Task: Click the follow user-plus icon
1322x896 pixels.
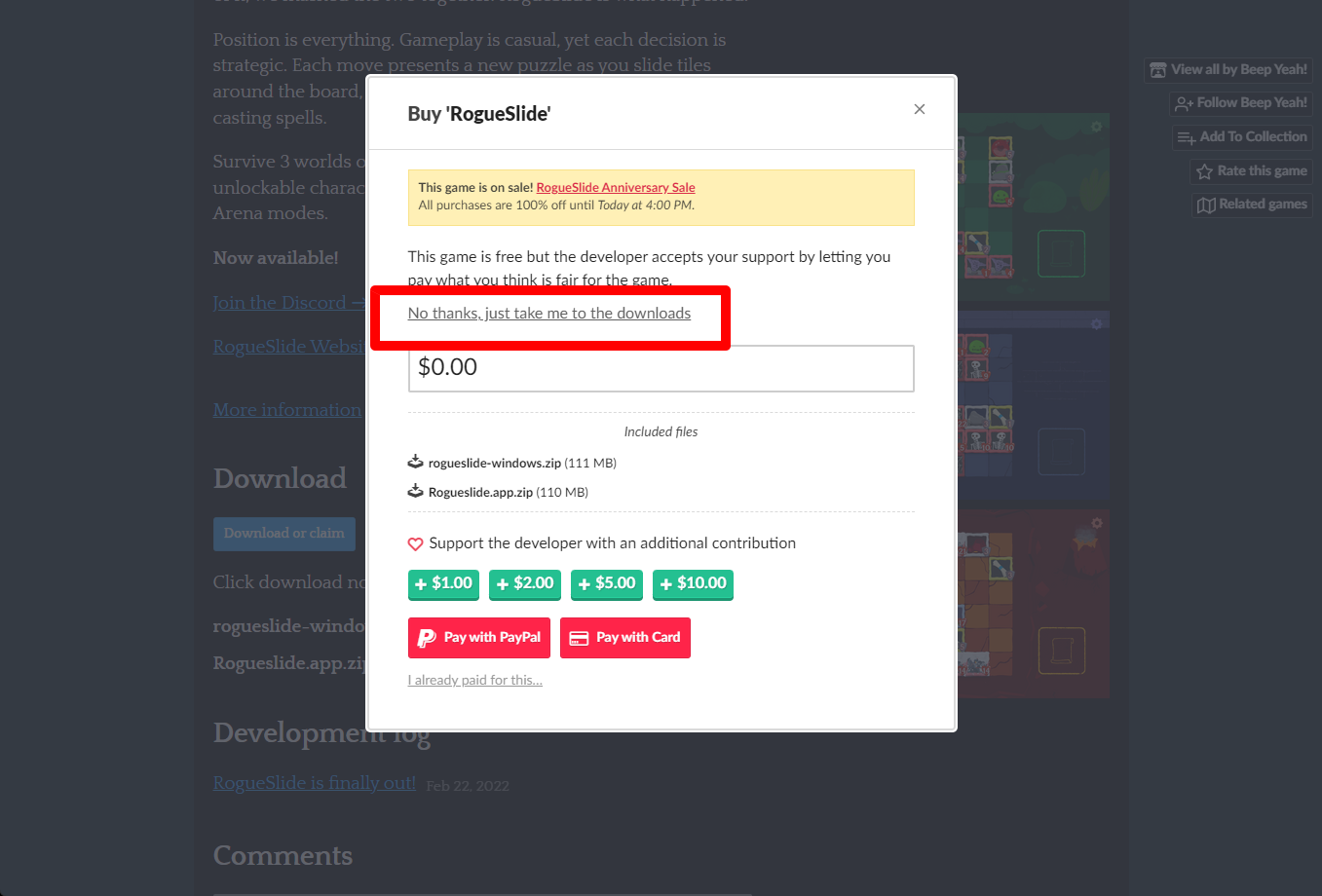Action: tap(1184, 103)
